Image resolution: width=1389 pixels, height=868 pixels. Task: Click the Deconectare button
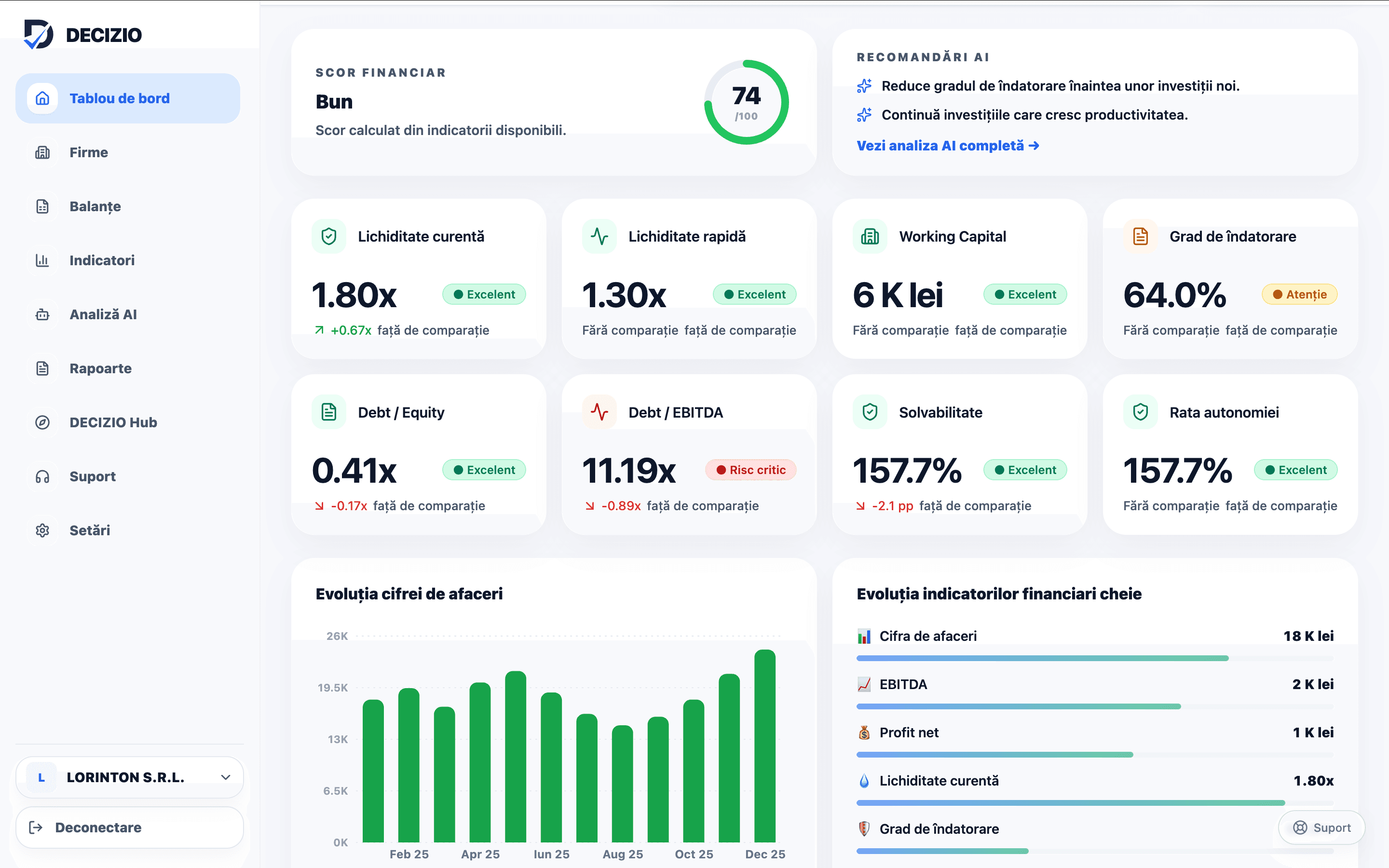(130, 827)
